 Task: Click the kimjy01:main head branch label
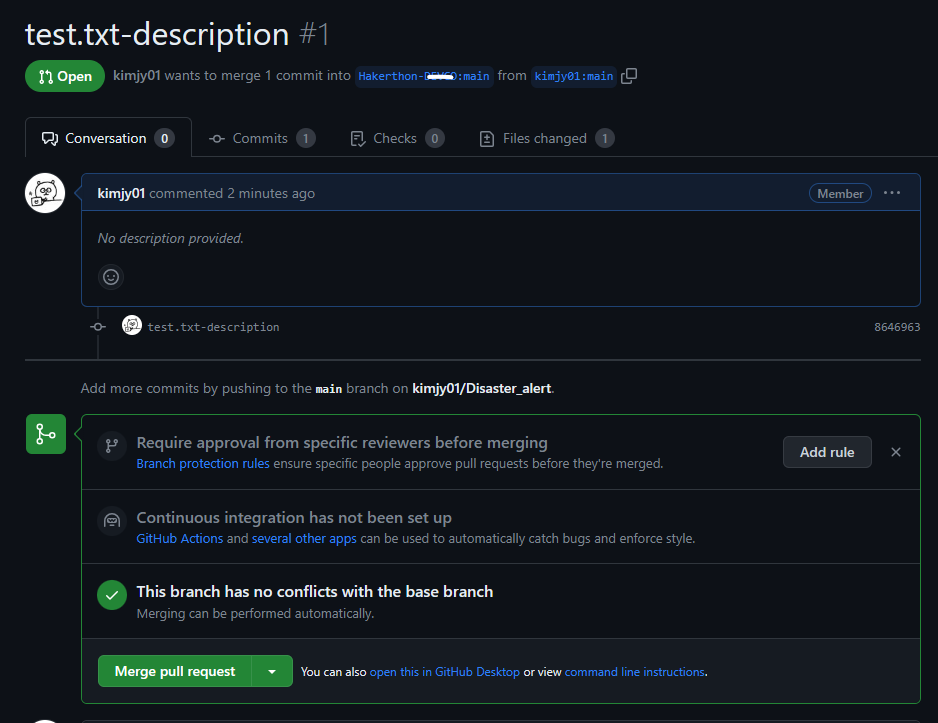(x=574, y=76)
